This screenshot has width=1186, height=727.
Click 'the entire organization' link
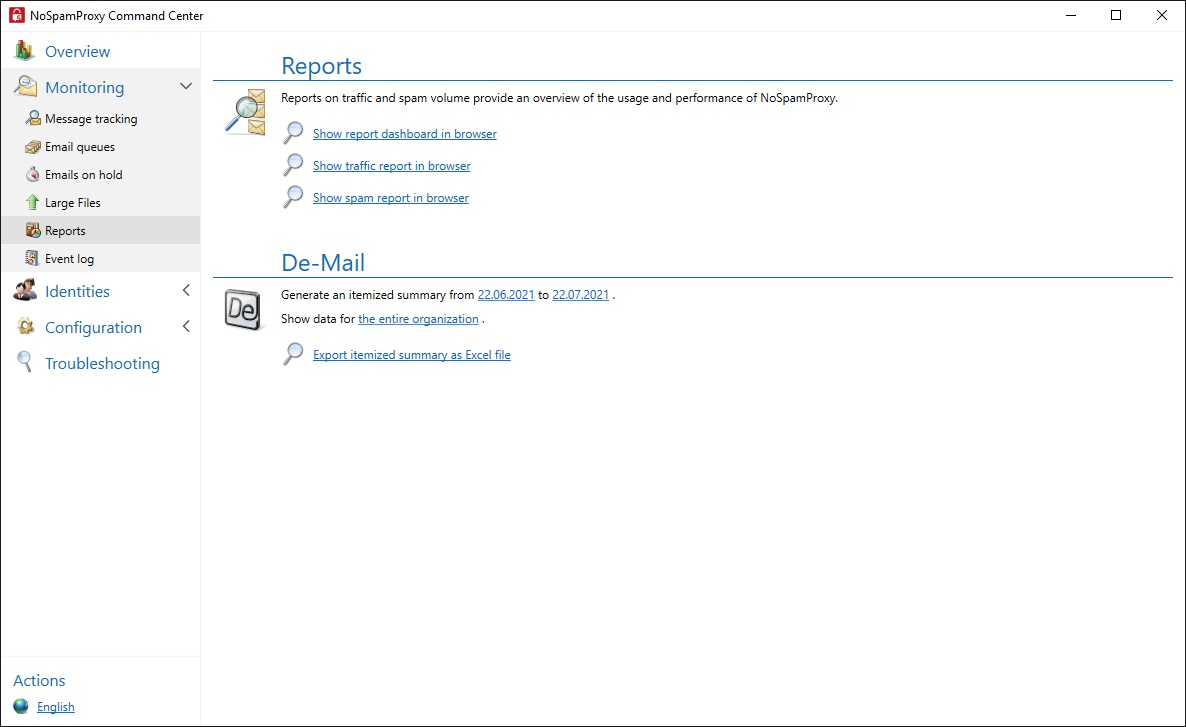point(418,318)
